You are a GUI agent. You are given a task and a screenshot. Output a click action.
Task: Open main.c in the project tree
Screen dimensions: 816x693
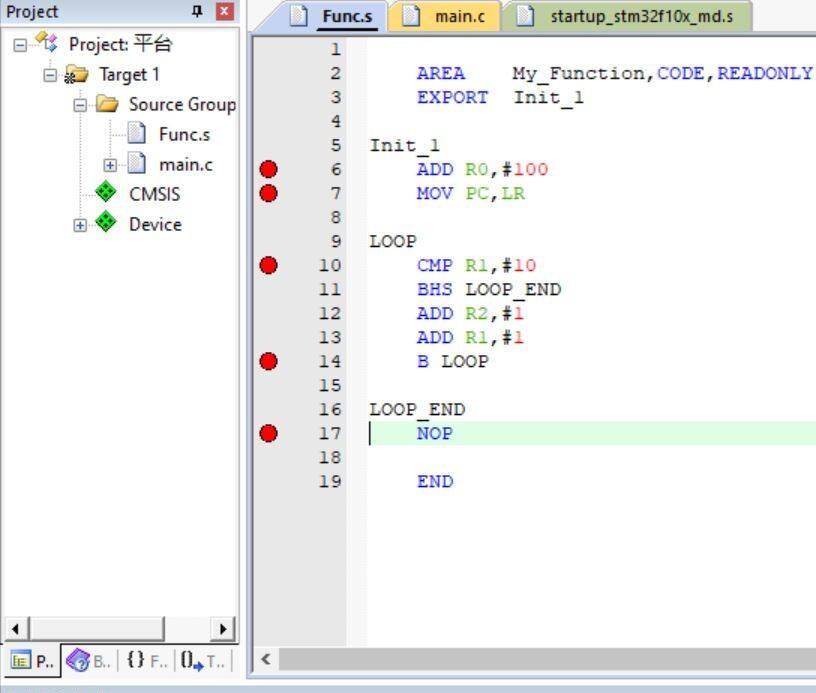[186, 165]
